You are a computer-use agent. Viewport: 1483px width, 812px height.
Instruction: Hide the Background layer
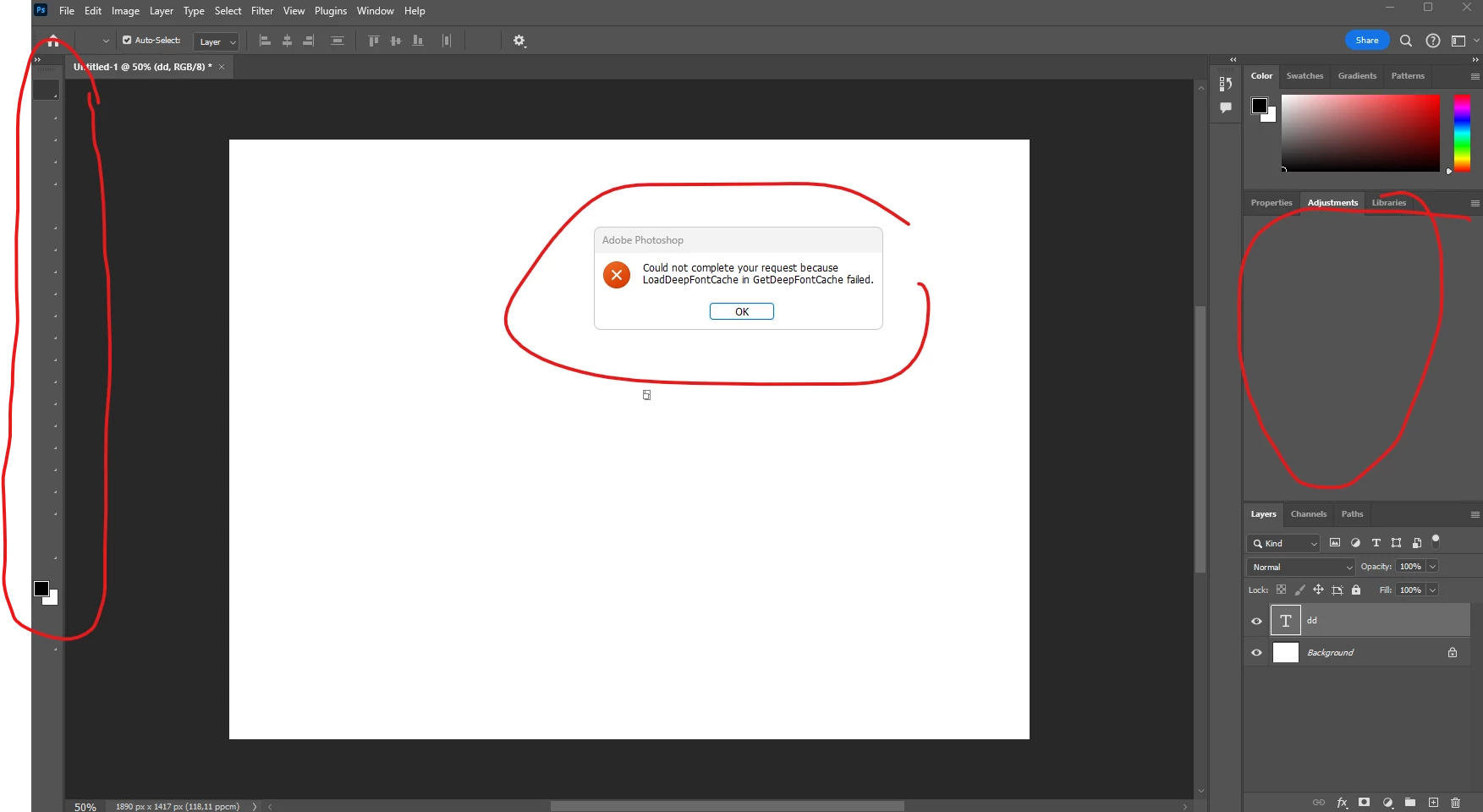pos(1256,652)
